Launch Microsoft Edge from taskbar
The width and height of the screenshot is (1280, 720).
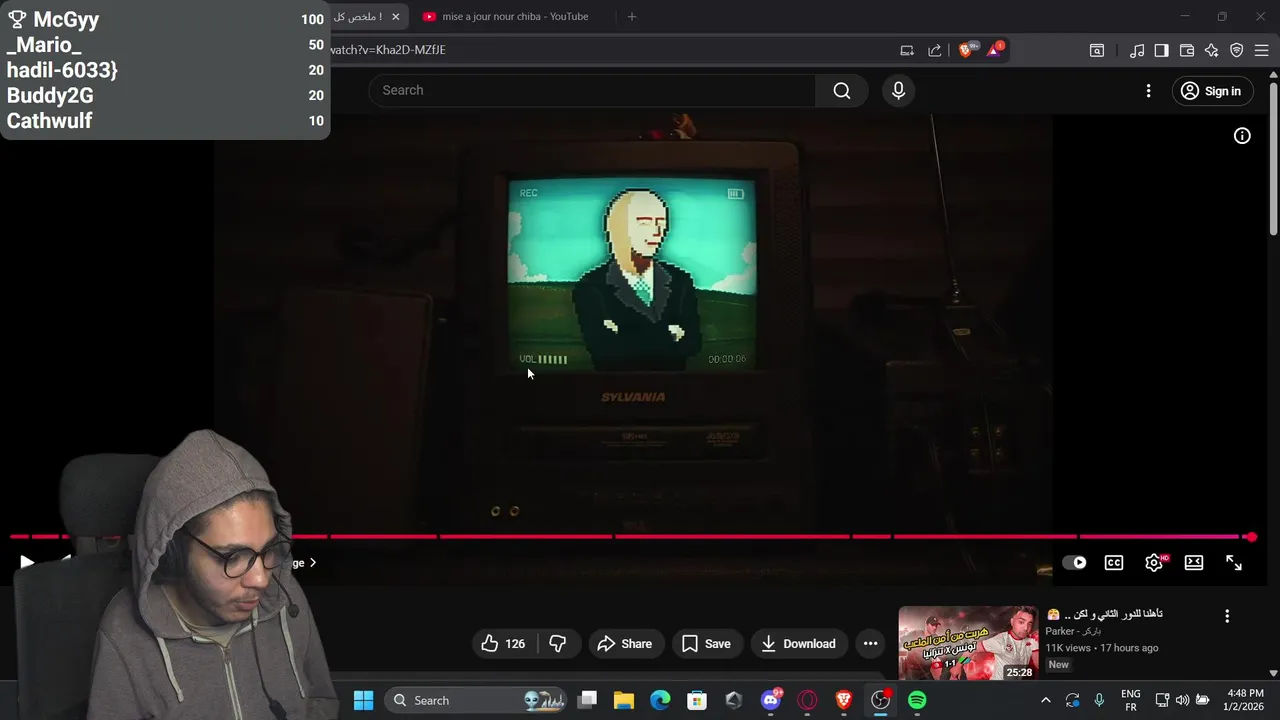click(660, 701)
